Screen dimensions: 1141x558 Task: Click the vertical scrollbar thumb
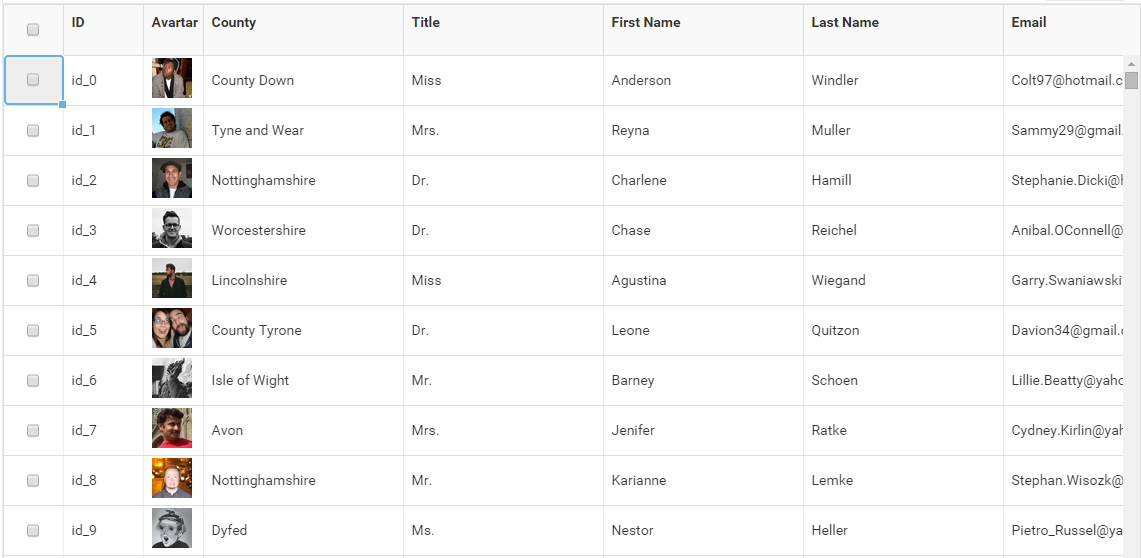(1131, 81)
